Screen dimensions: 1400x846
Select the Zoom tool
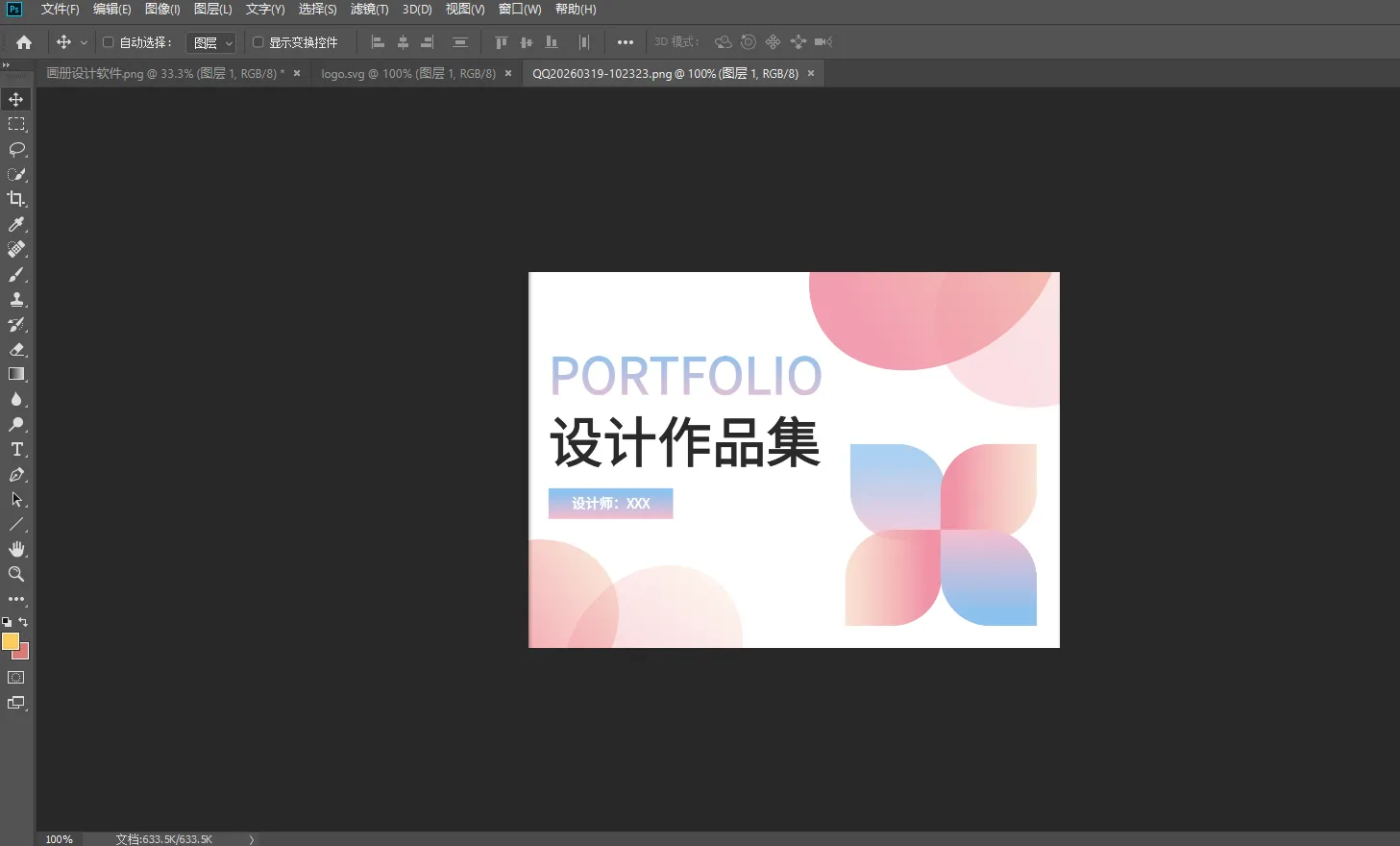point(15,574)
